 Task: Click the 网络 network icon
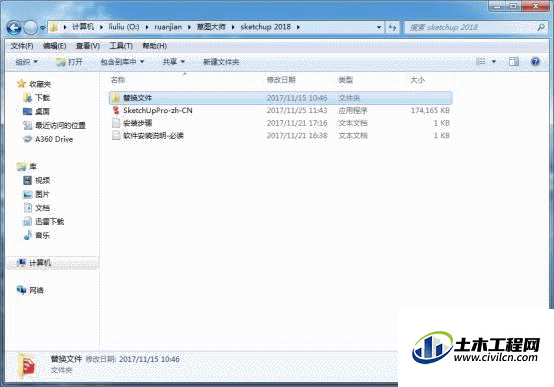click(22, 290)
